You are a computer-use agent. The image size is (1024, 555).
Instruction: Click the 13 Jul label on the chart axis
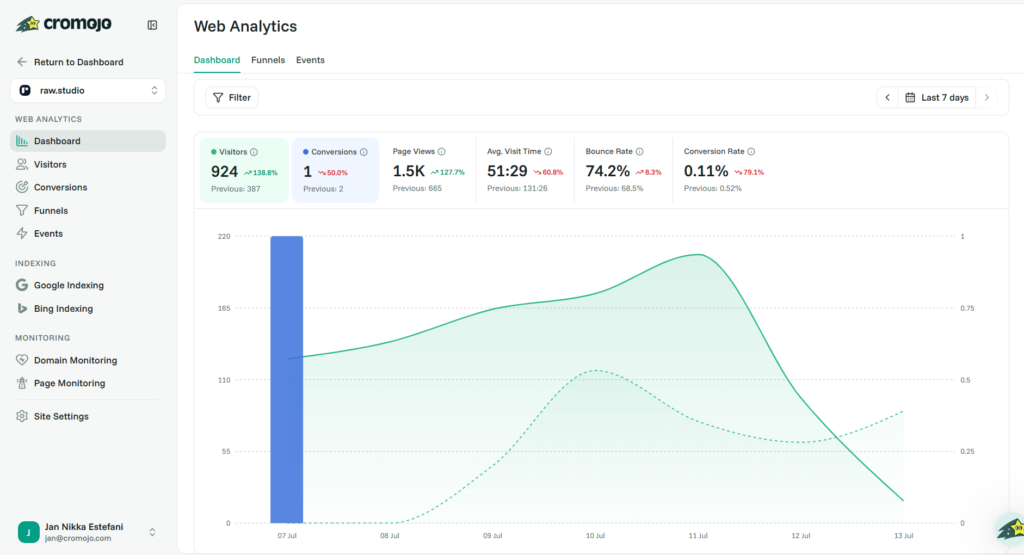point(903,535)
